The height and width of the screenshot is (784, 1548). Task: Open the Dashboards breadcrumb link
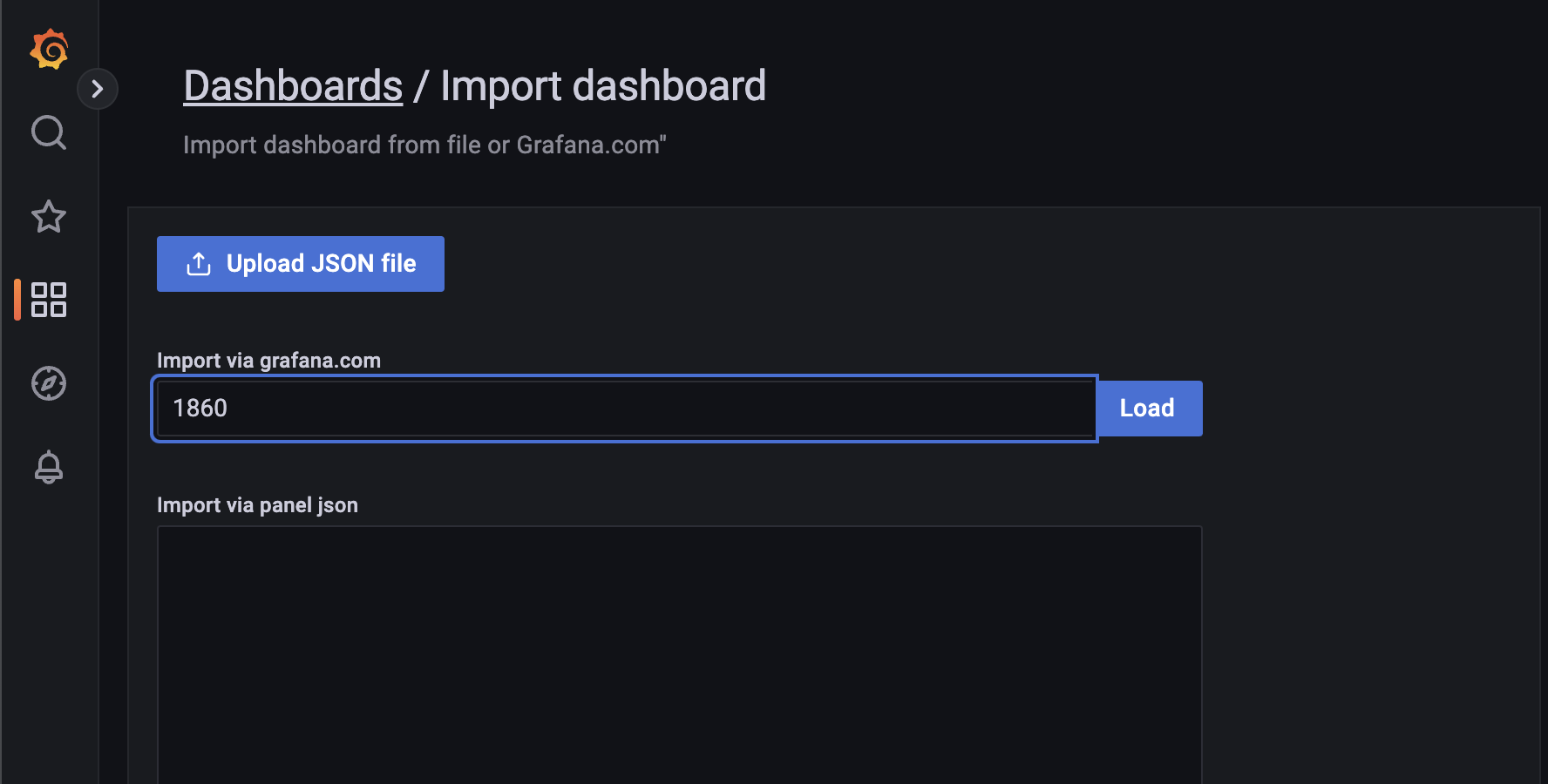(x=293, y=84)
